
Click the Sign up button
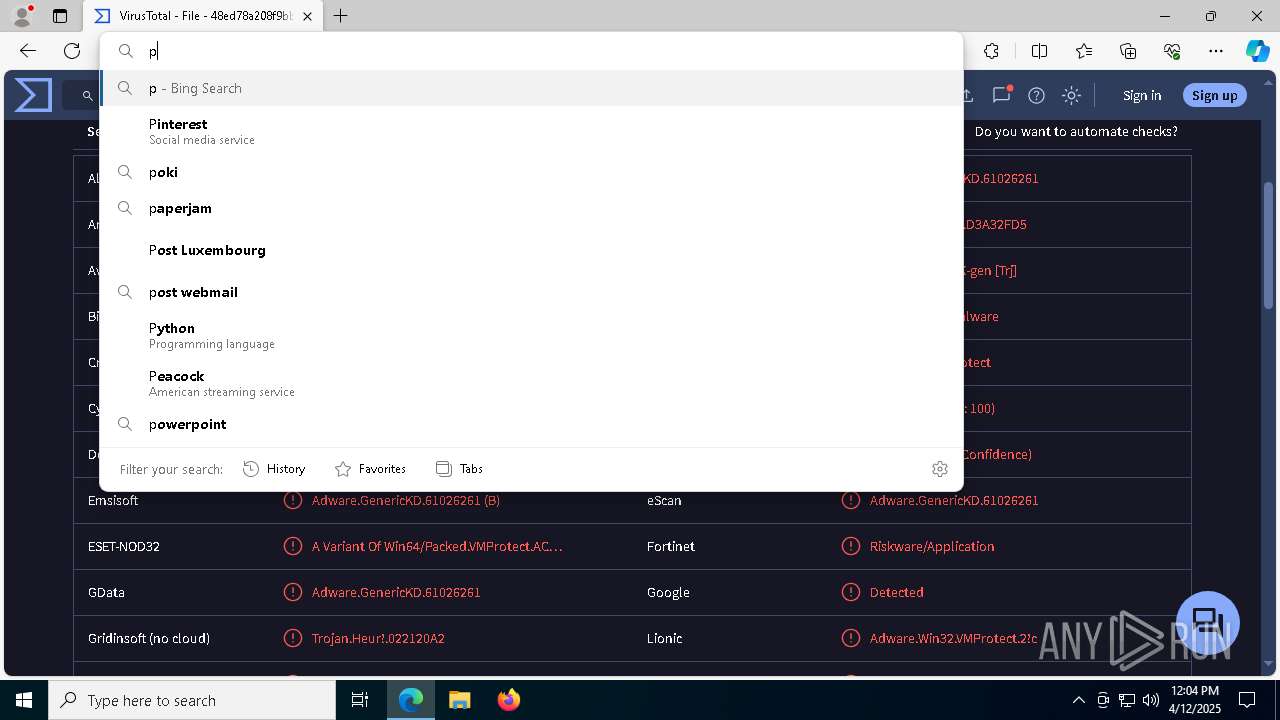tap(1215, 95)
